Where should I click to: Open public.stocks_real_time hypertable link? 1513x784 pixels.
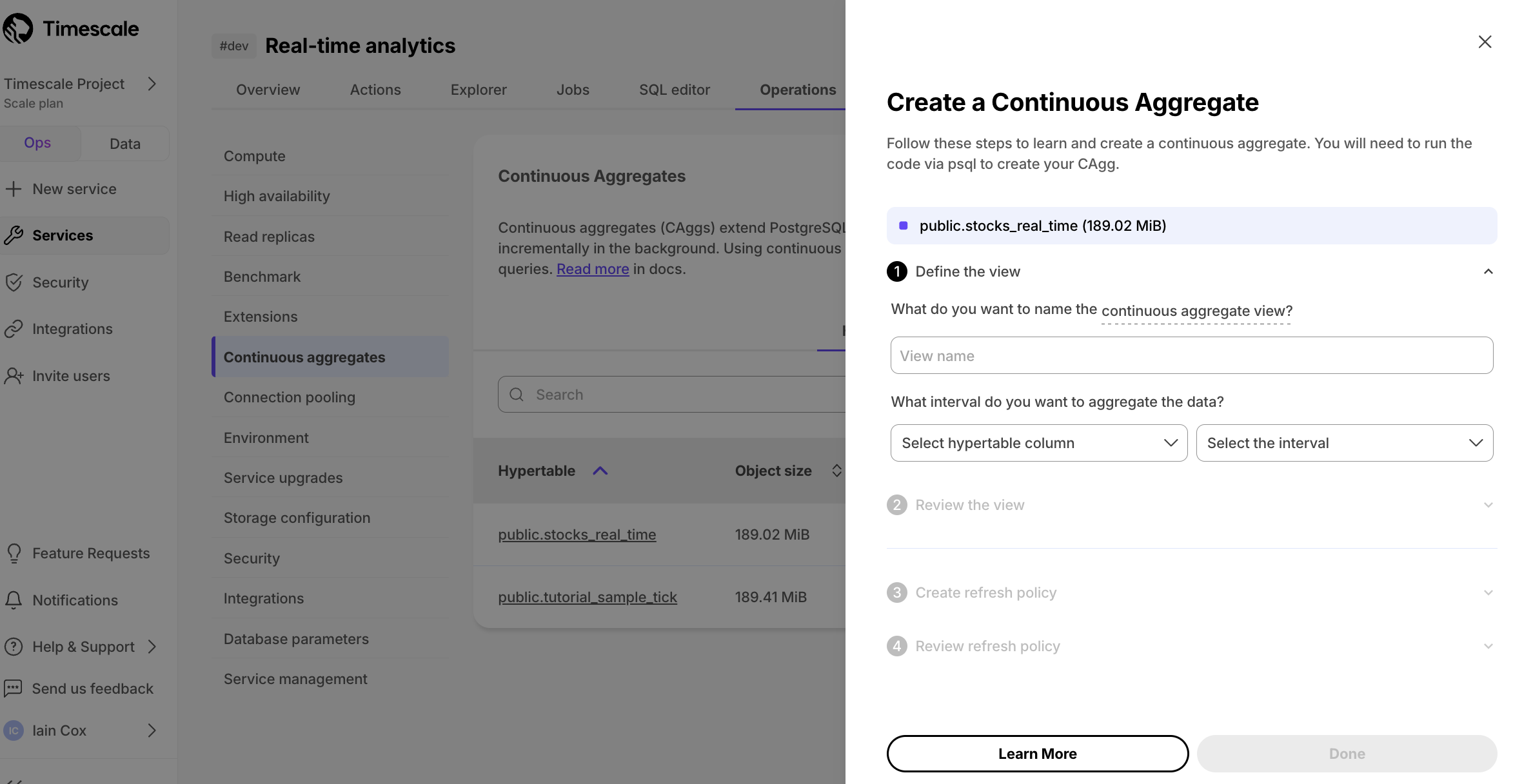pyautogui.click(x=577, y=534)
